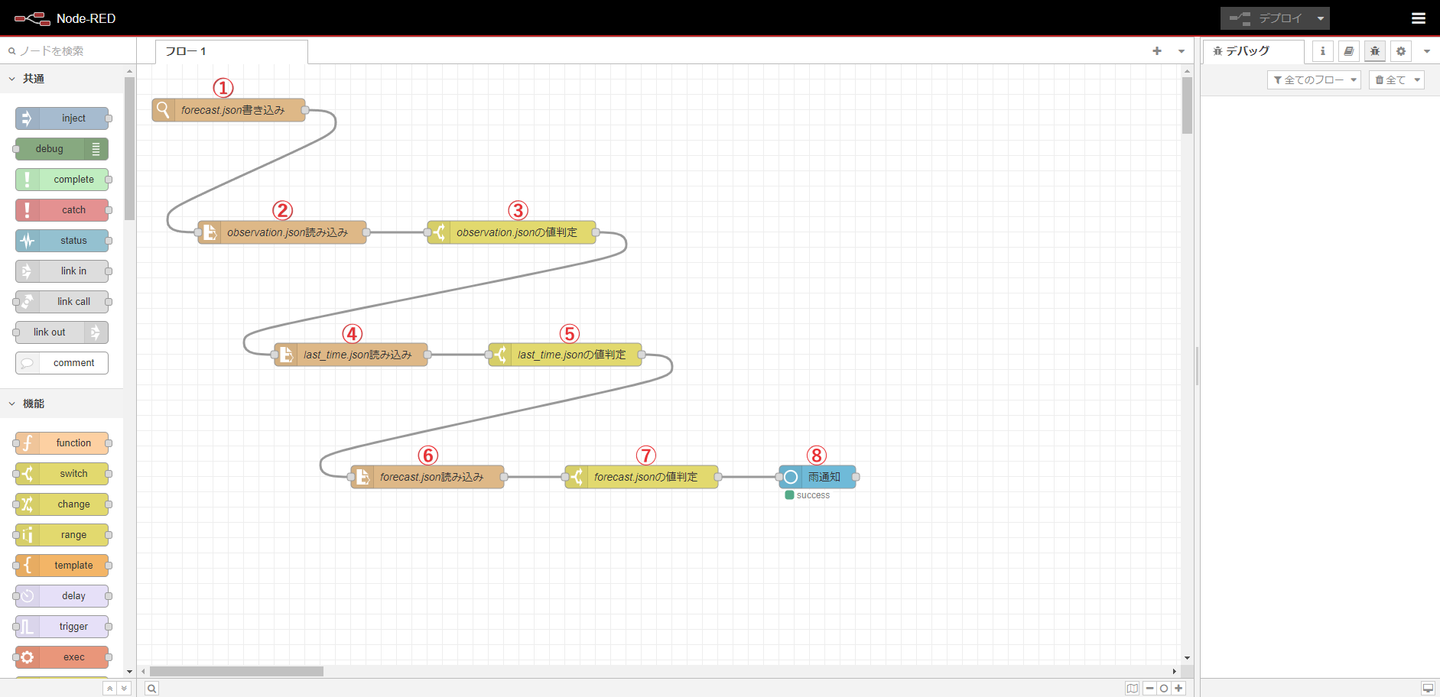Select the link call node in palette

[62, 302]
